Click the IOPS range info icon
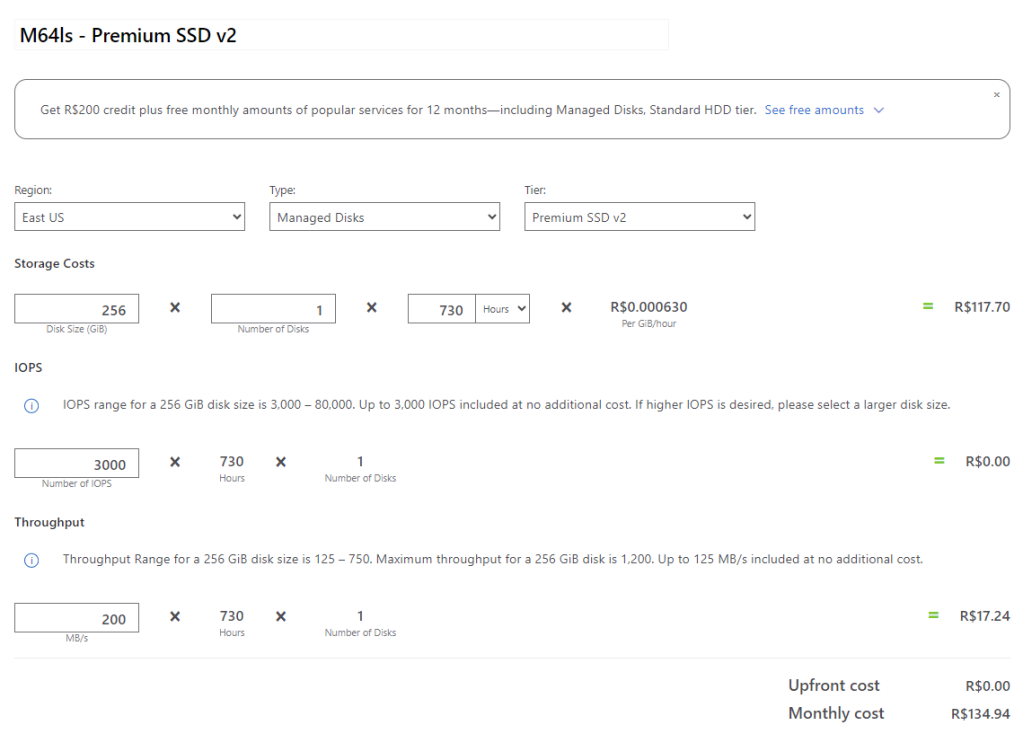The image size is (1023, 734). click(31, 406)
